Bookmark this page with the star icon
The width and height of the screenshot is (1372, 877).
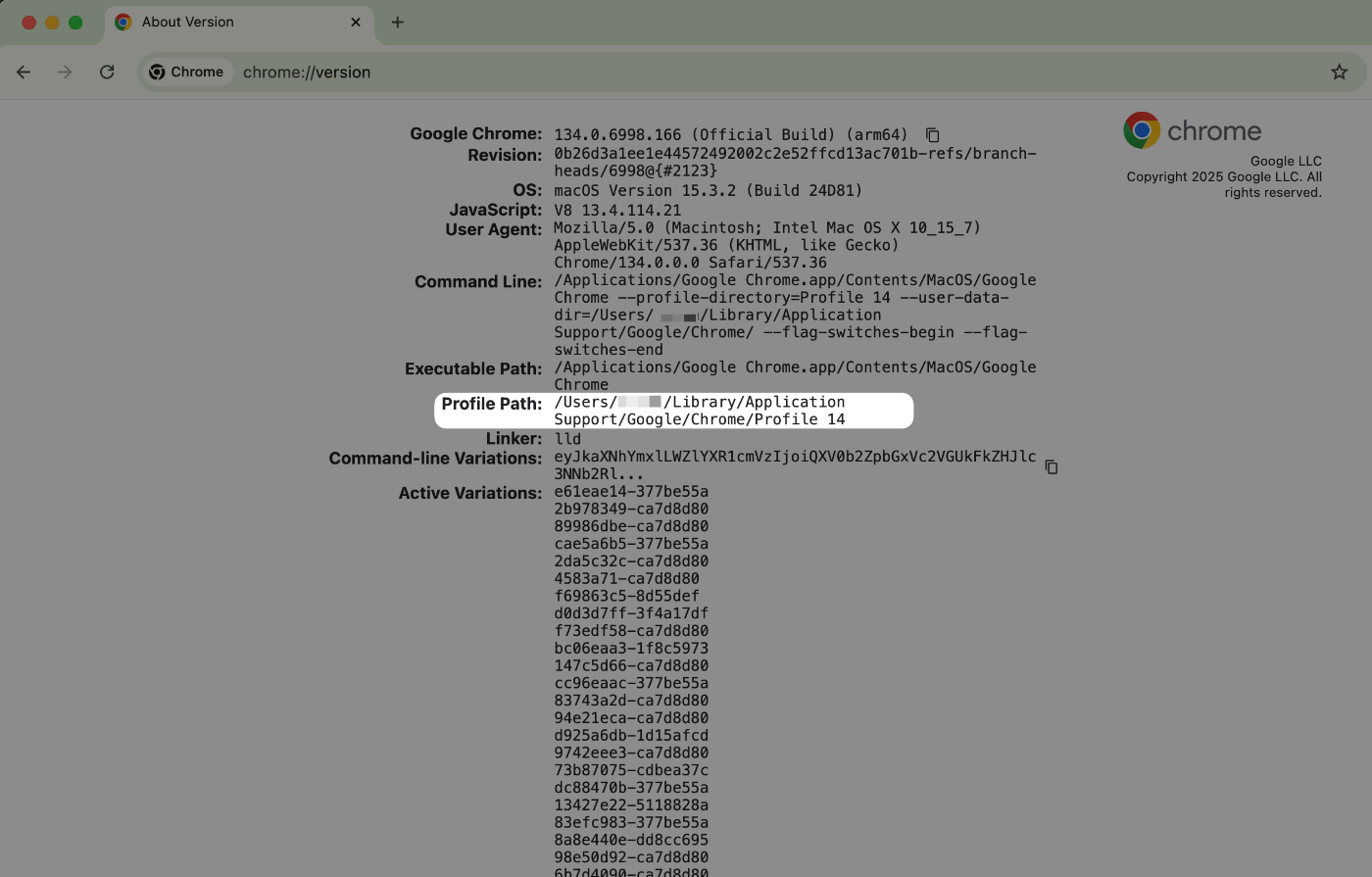1339,72
